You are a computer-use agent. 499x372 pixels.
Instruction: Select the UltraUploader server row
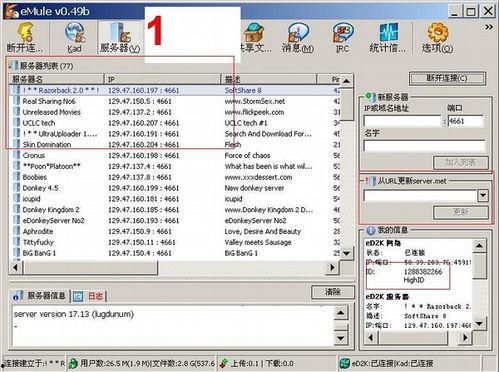[175, 134]
